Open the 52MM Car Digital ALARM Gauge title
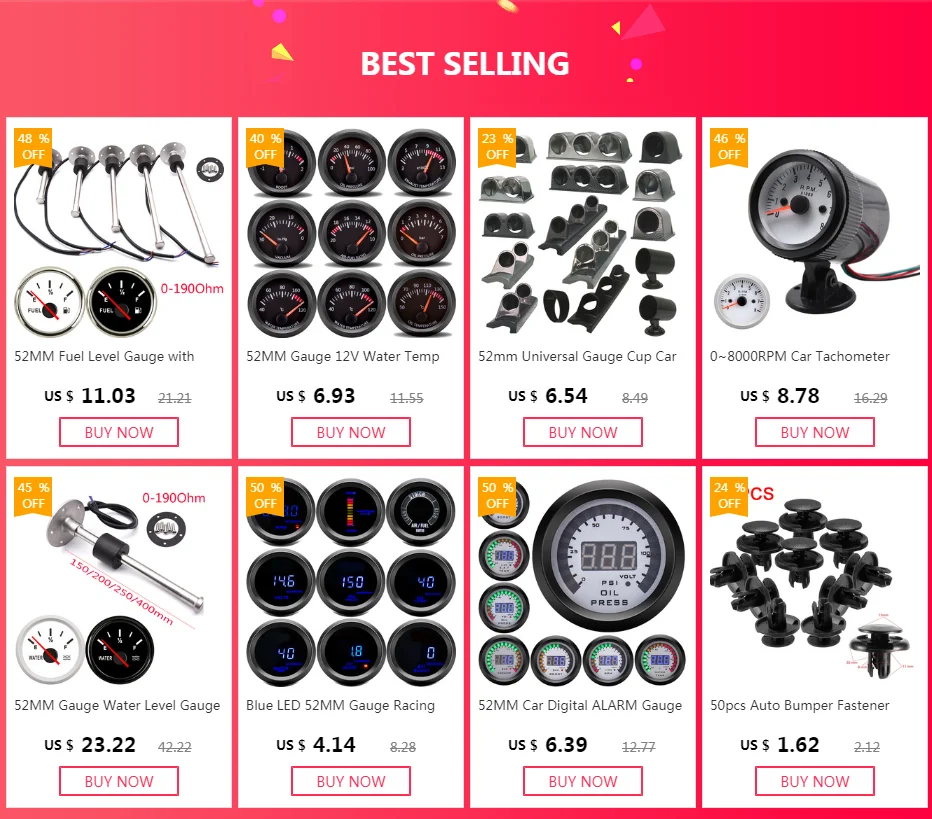Screen dimensions: 932x819 click(580, 705)
